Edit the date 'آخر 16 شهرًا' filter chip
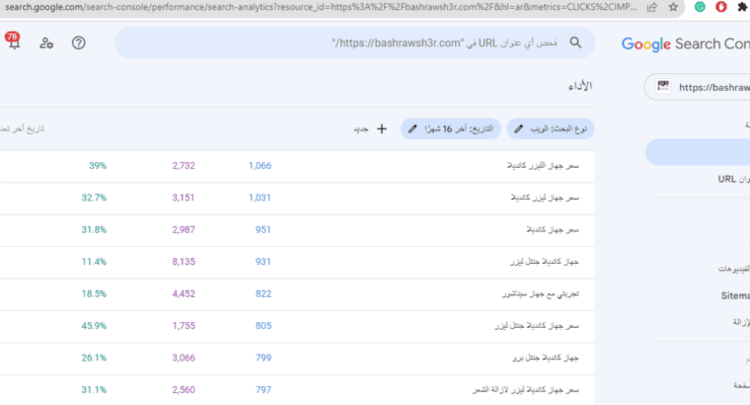The width and height of the screenshot is (750, 405). pos(451,129)
